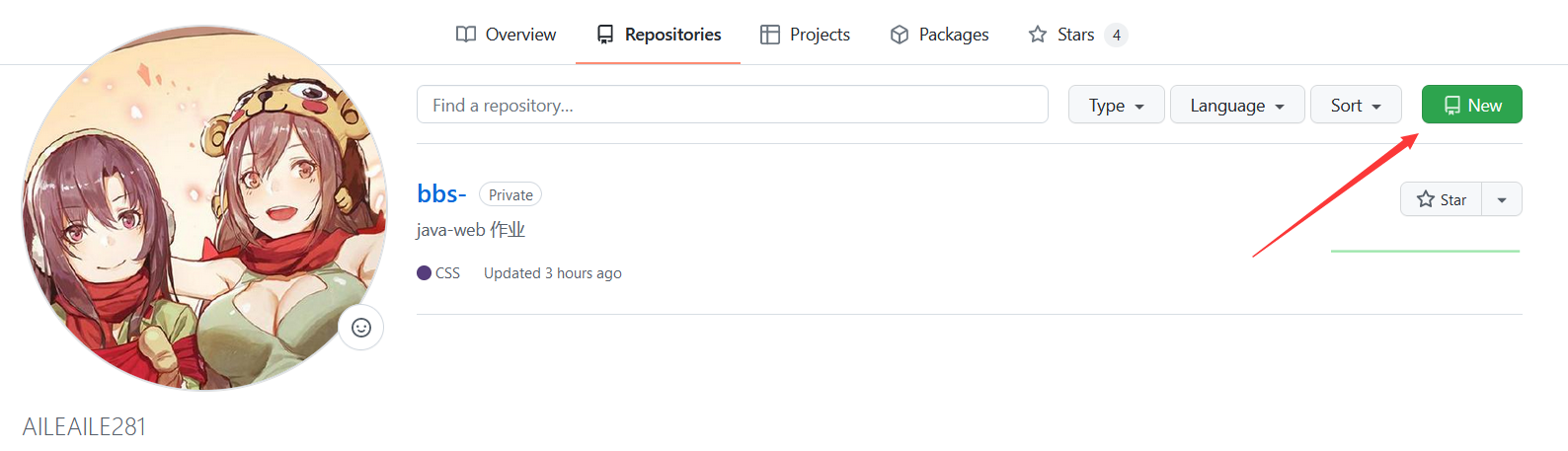Click the purple CSS language dot
The width and height of the screenshot is (1568, 451).
point(425,273)
